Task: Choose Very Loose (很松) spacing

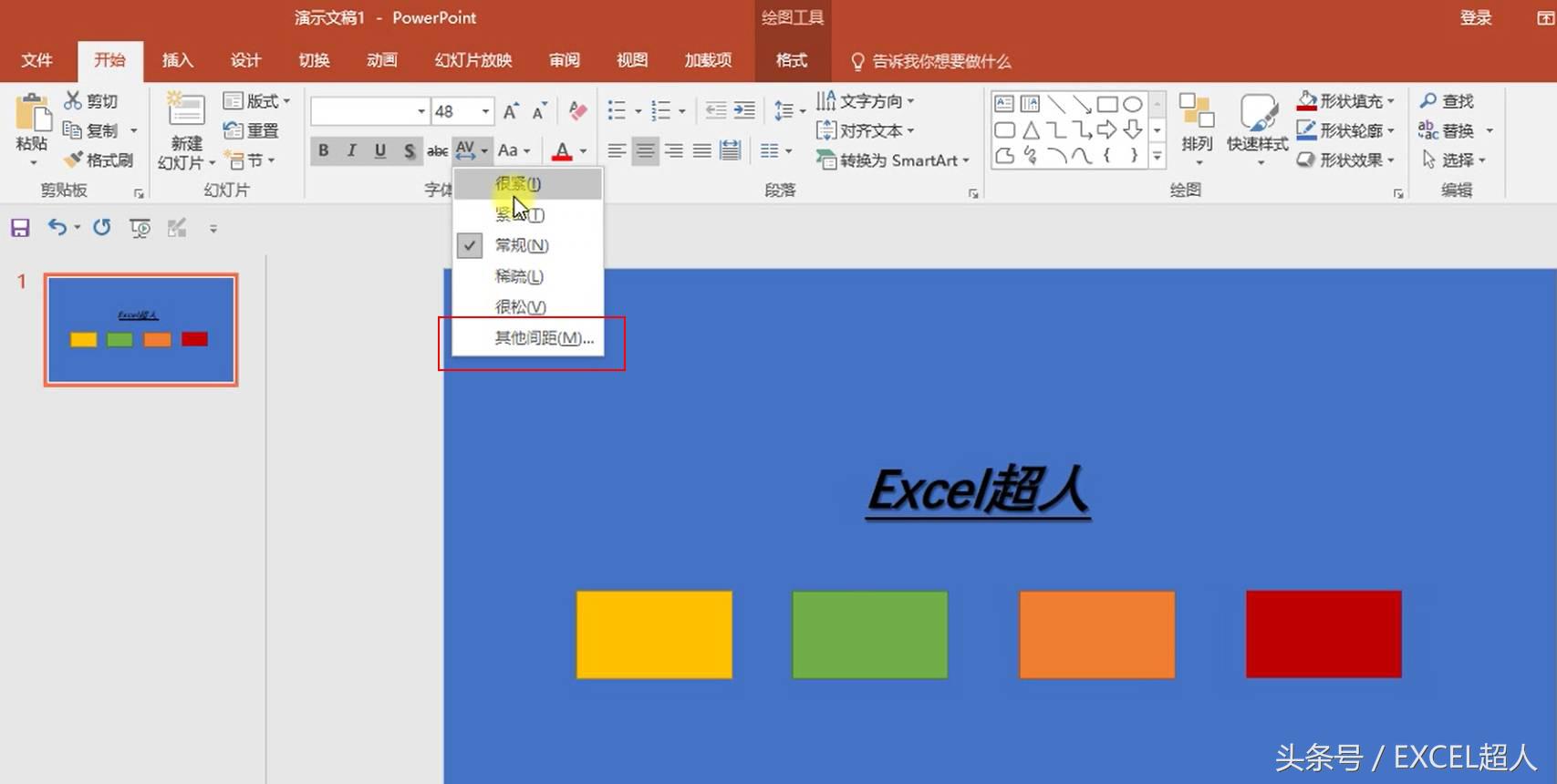Action: pos(528,307)
